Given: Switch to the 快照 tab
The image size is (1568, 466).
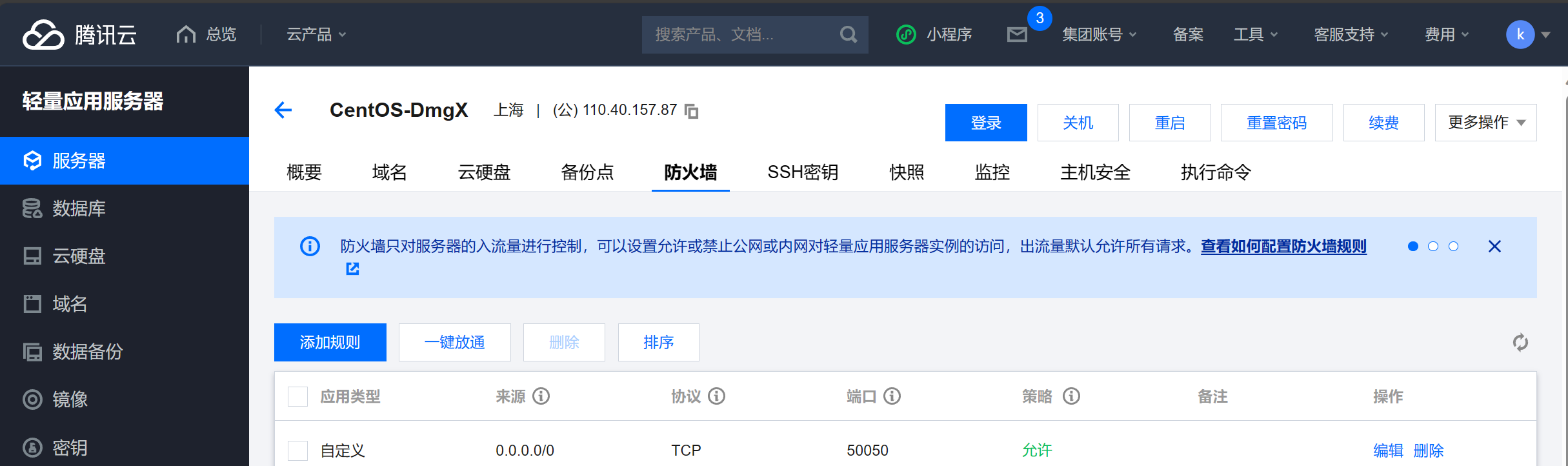Looking at the screenshot, I should pos(907,172).
